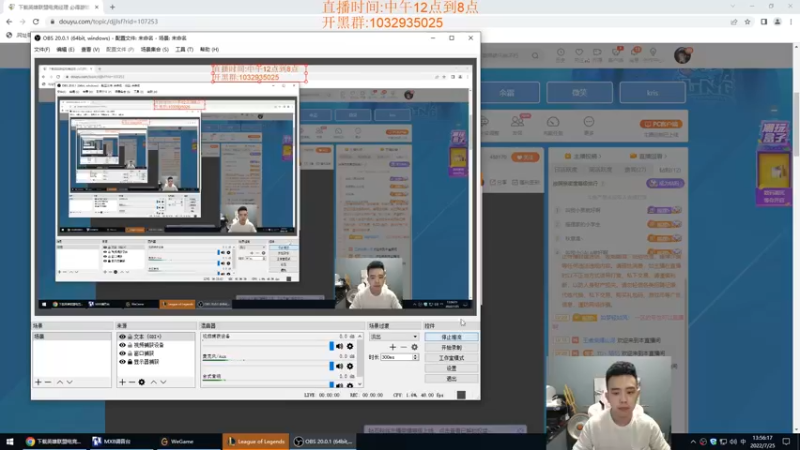Toggle visibility of the 窗口捕获 source
This screenshot has height=450, width=800.
(x=122, y=353)
